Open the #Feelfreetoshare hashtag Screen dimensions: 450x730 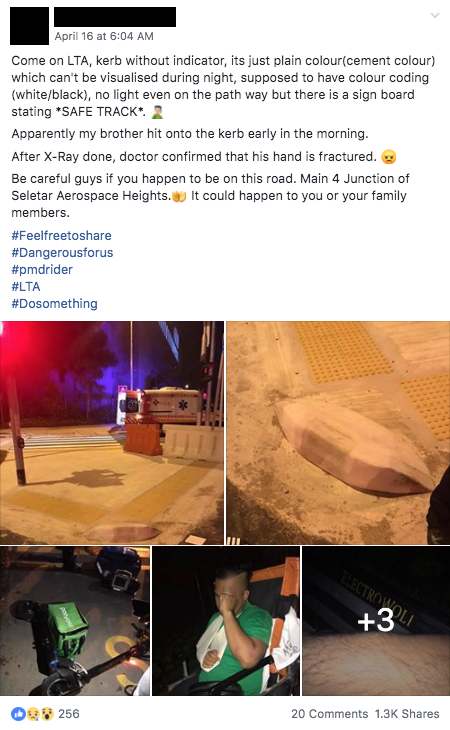tap(61, 236)
